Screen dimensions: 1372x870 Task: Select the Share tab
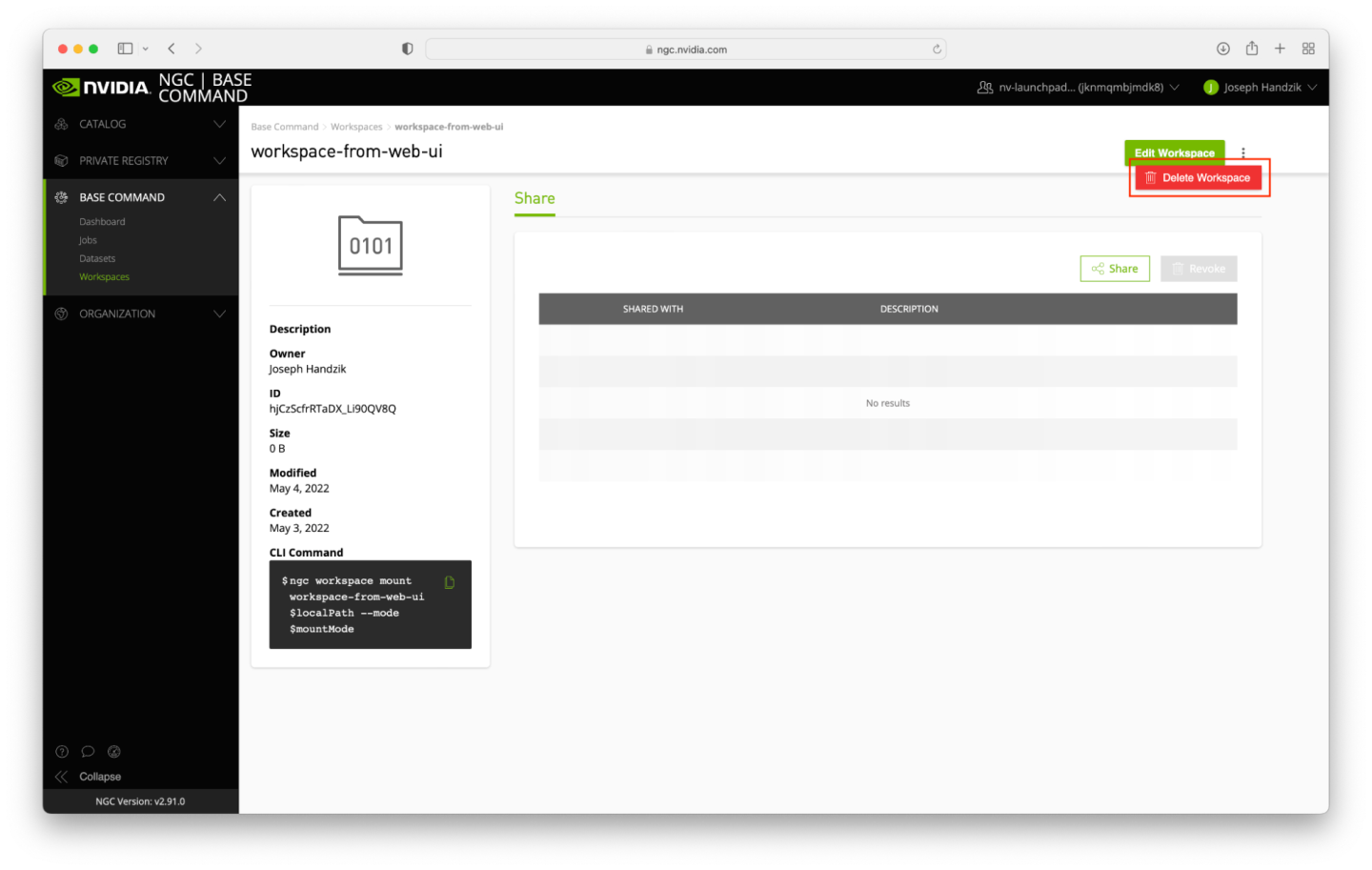point(535,198)
